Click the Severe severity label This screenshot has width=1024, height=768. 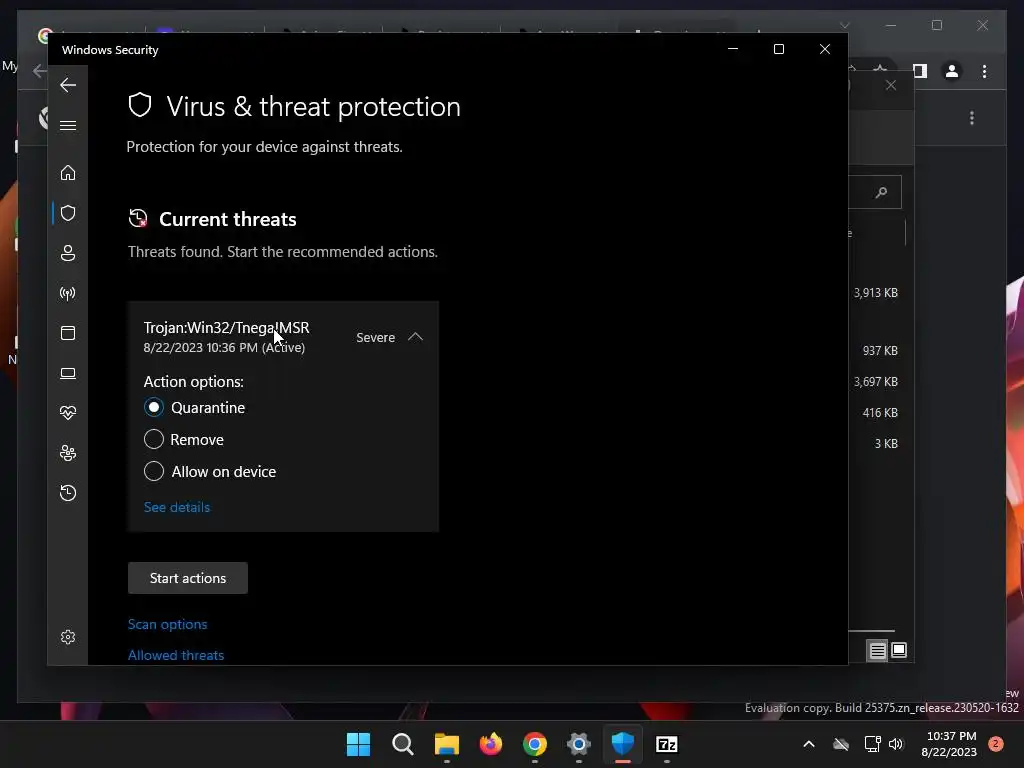click(x=376, y=338)
